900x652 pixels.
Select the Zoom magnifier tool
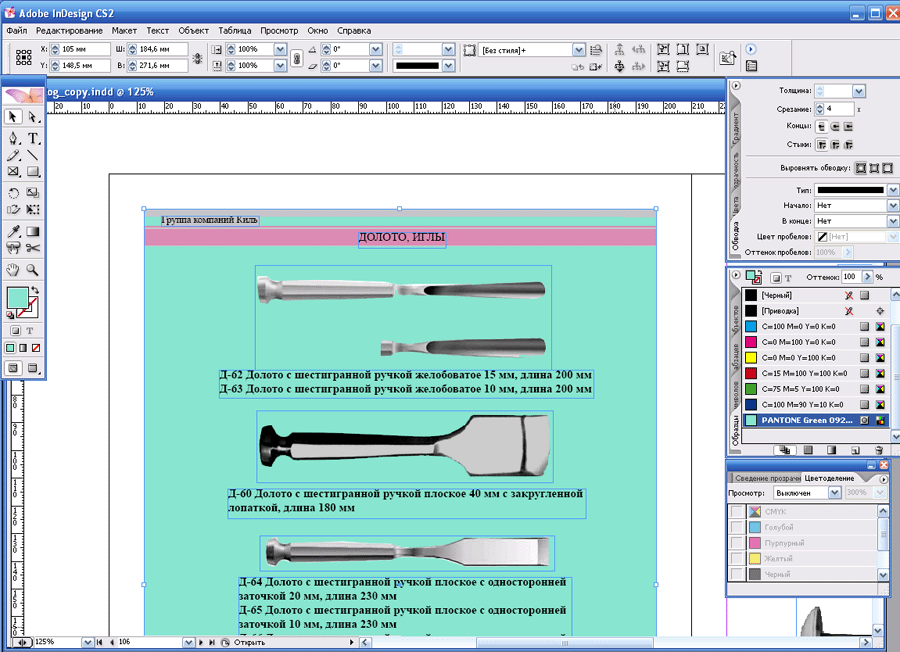[x=33, y=269]
